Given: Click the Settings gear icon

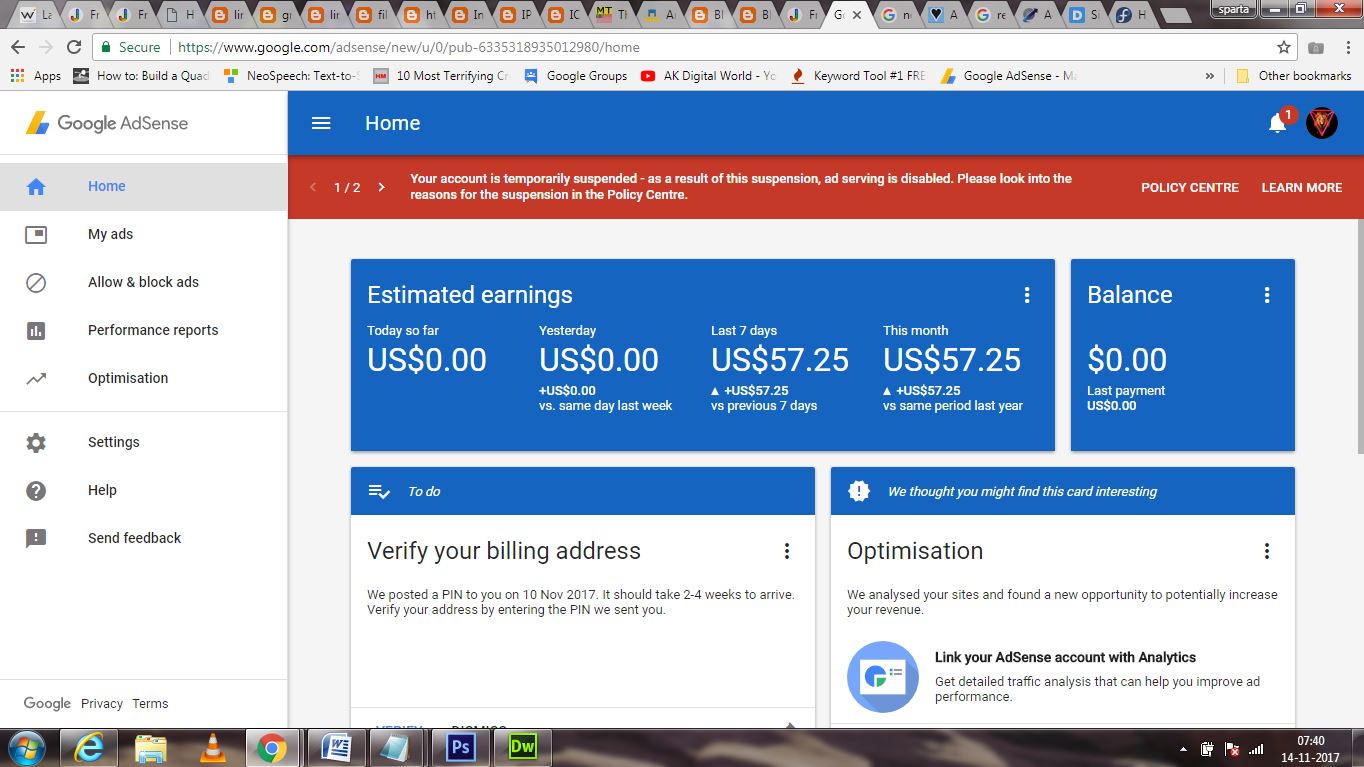Looking at the screenshot, I should [x=36, y=442].
